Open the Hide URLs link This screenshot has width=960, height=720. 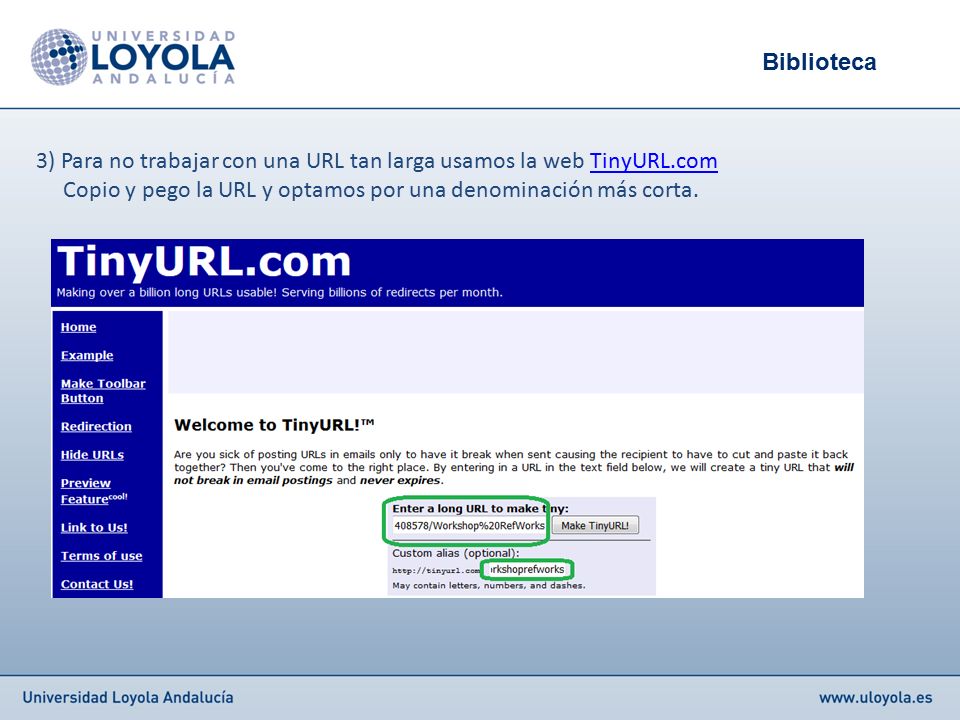92,455
